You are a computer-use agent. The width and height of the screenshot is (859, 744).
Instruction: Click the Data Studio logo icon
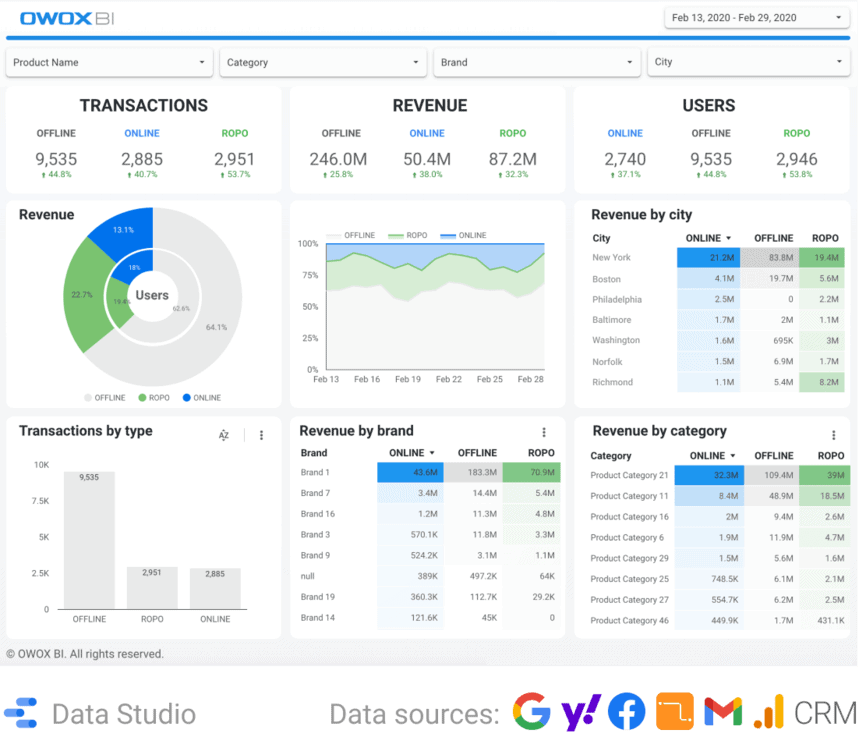click(21, 713)
